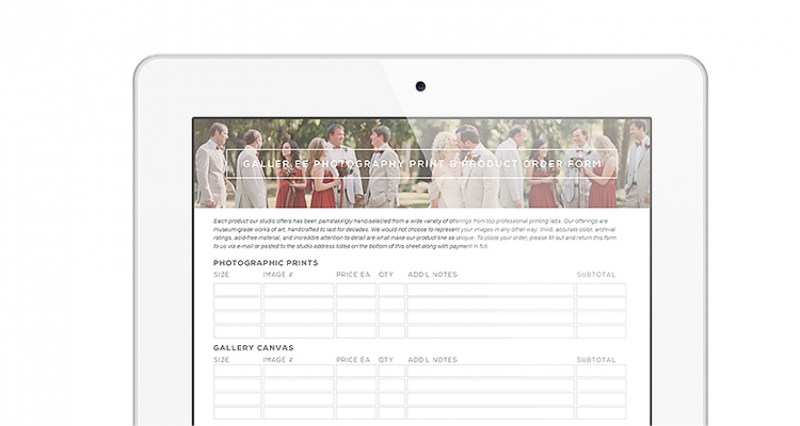Click first Subtotal field in Photographic Prints
800x426 pixels.
click(x=601, y=290)
